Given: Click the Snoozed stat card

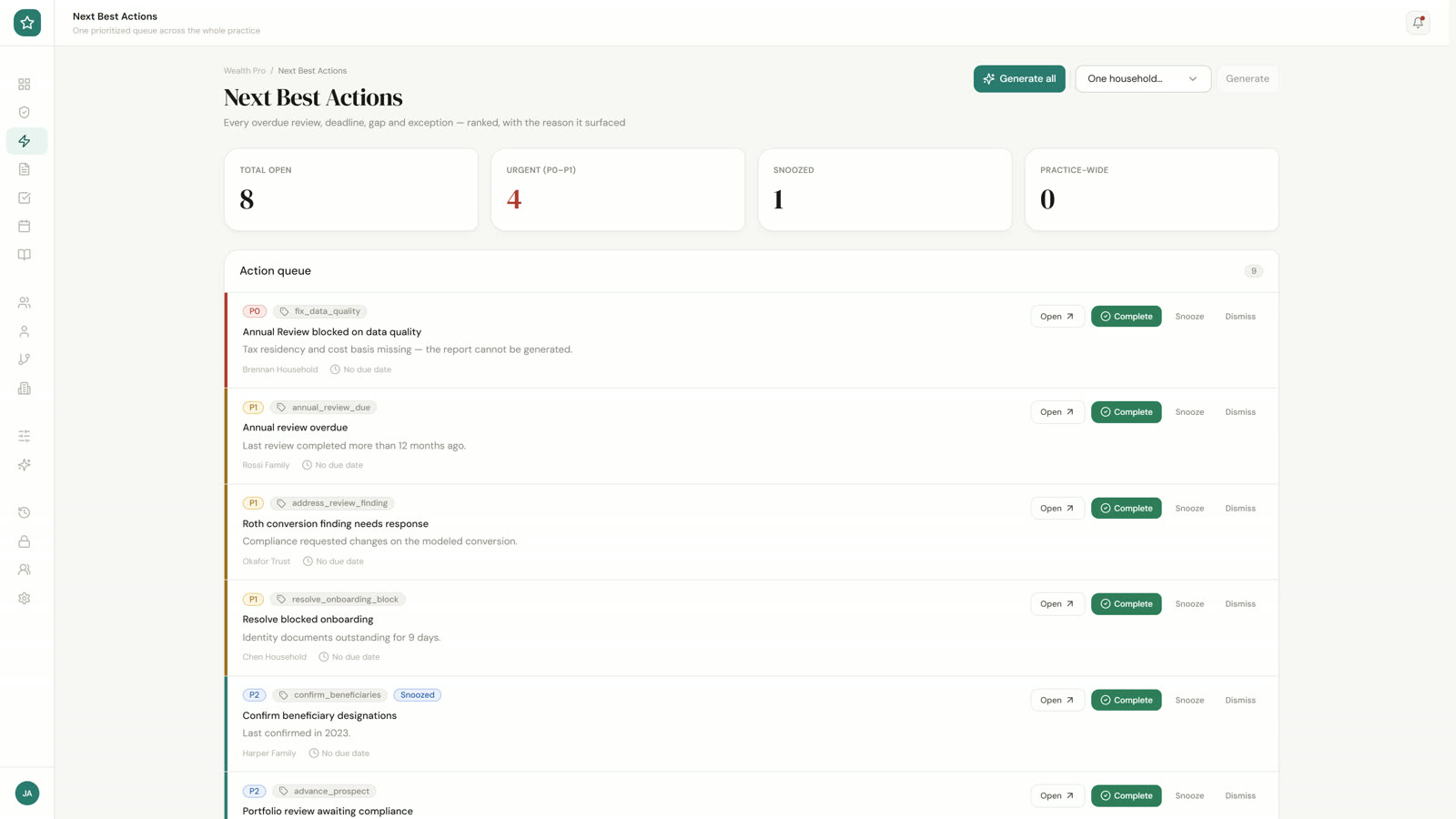Looking at the screenshot, I should tap(885, 189).
